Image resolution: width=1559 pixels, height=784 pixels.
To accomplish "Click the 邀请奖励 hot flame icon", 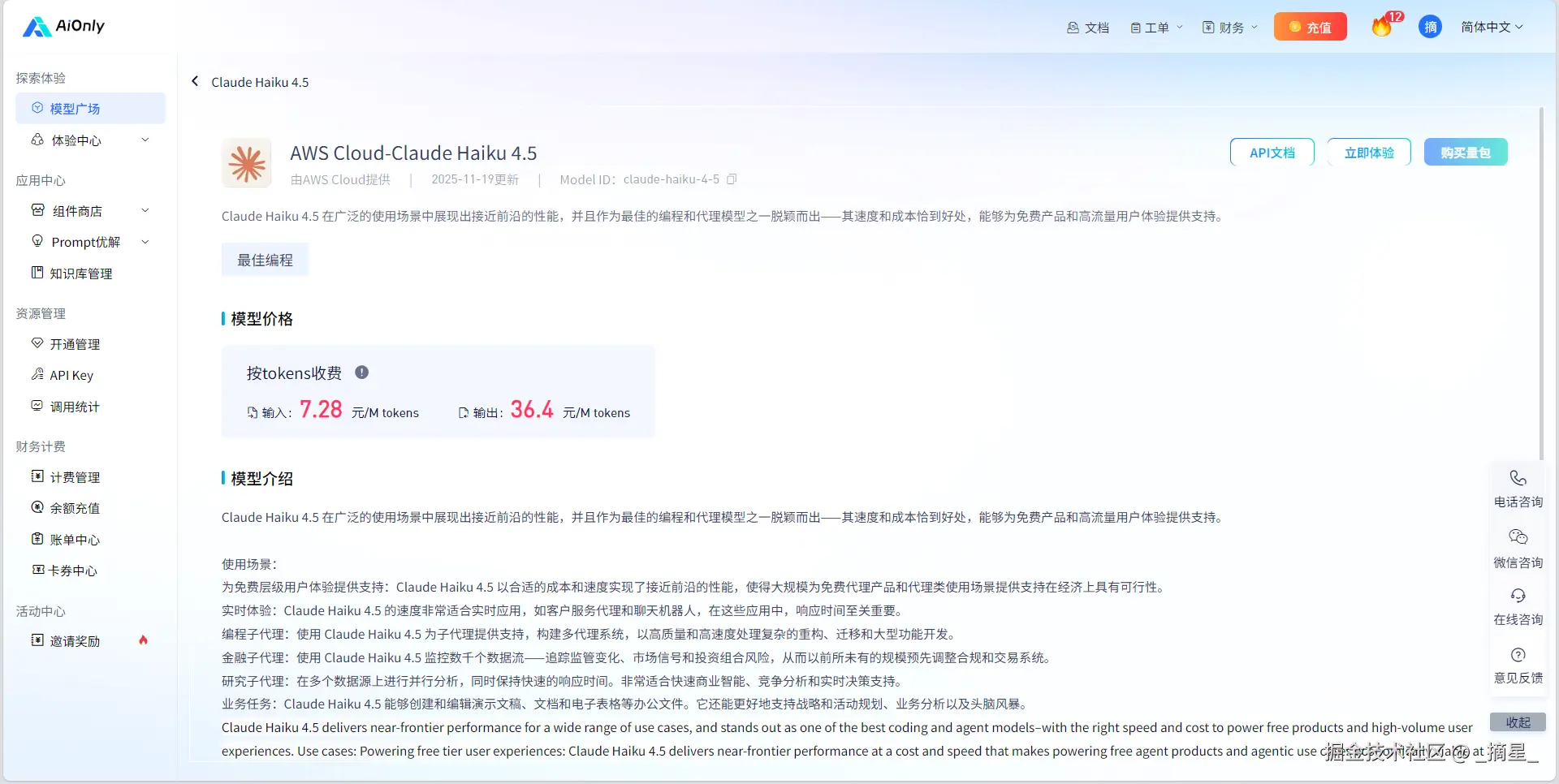I will (144, 640).
